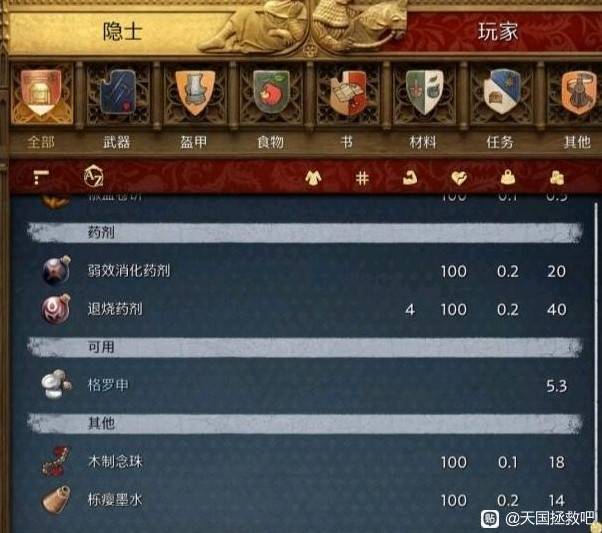The image size is (602, 533).
Task: Sort by item weight bag icon
Action: [508, 177]
